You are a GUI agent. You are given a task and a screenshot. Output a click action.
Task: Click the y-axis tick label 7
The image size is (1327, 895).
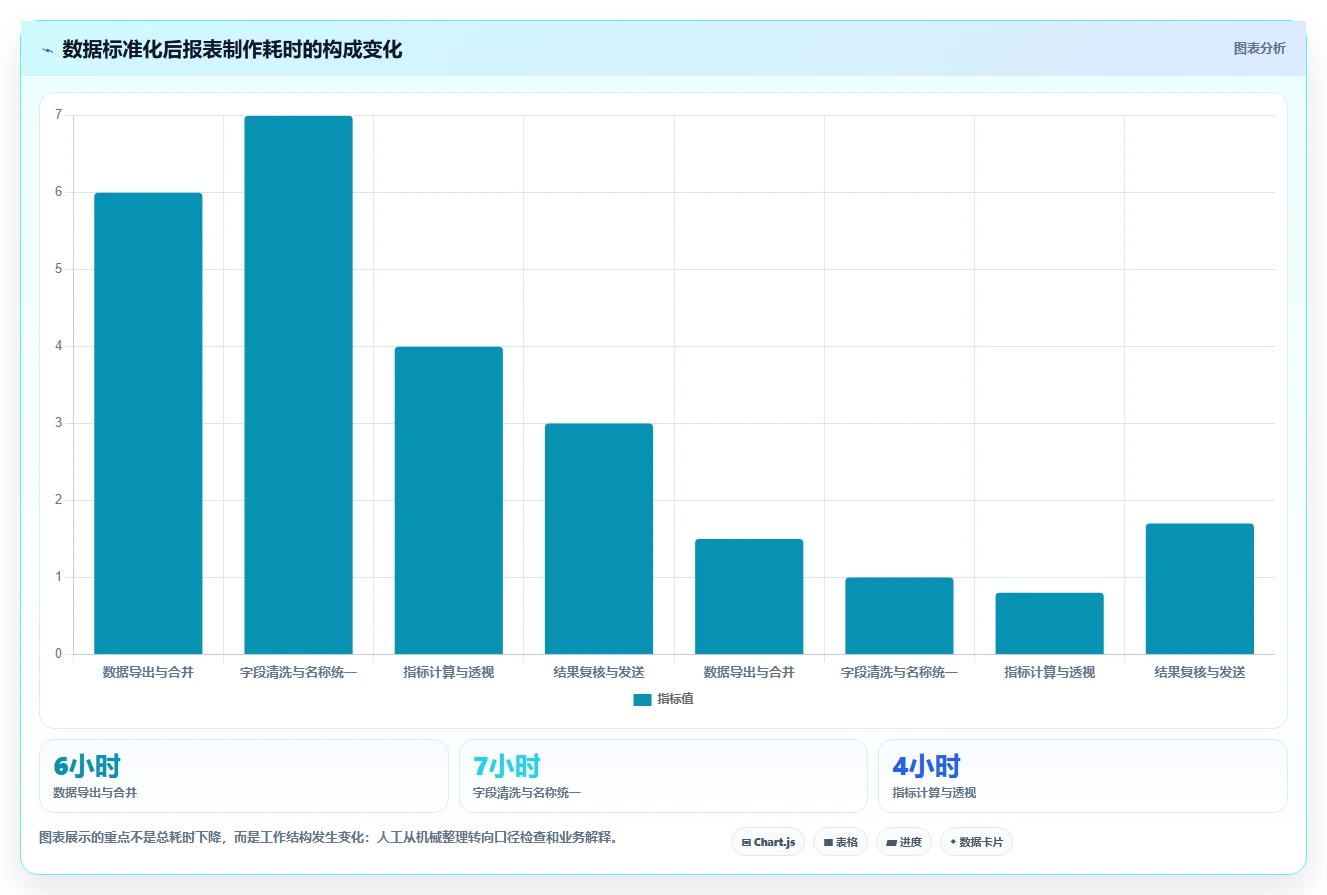click(x=58, y=115)
